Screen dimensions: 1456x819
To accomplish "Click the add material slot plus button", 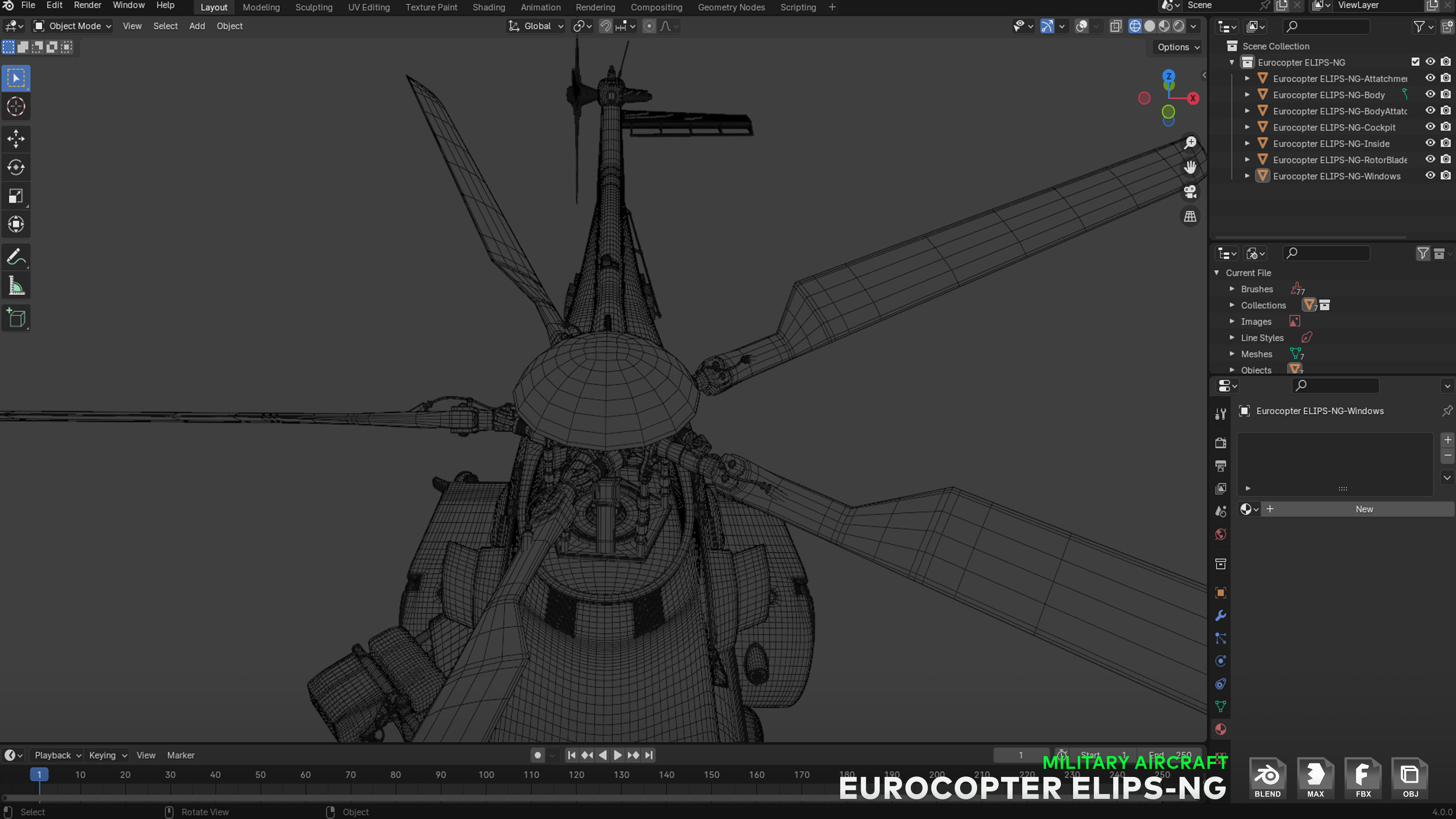I will 1448,440.
